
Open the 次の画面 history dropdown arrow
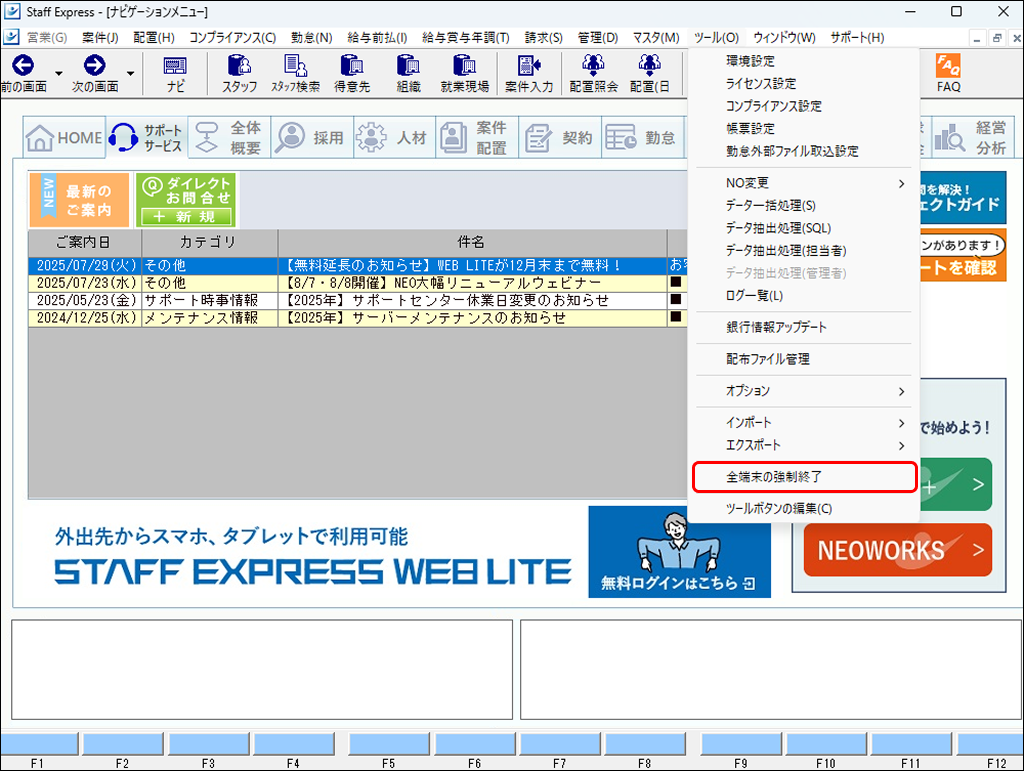tap(131, 73)
